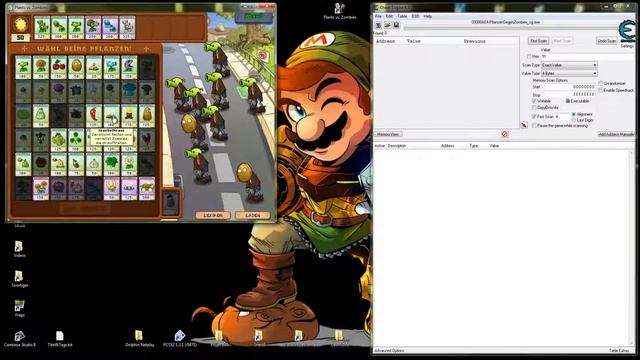Click Add Address Manually button
Screen dimensions: 640x360
click(x=616, y=134)
